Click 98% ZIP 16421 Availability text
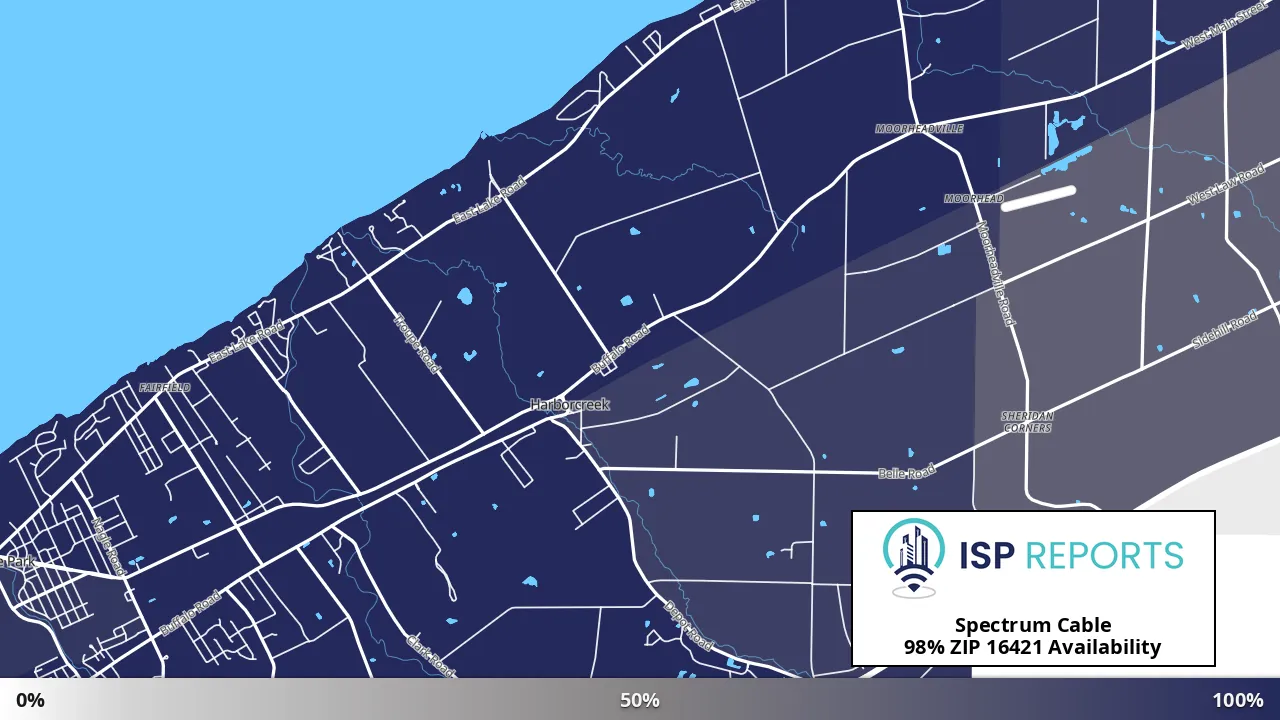The height and width of the screenshot is (720, 1280). pos(1033,647)
